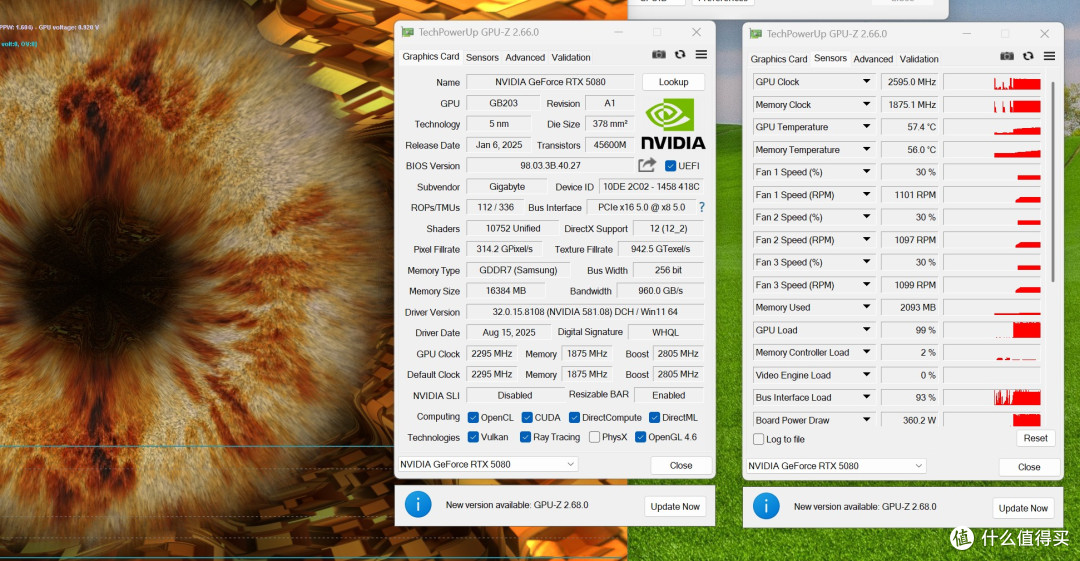
Task: Expand Fan 1 Speed (%) dropdown arrow
Action: point(866,172)
